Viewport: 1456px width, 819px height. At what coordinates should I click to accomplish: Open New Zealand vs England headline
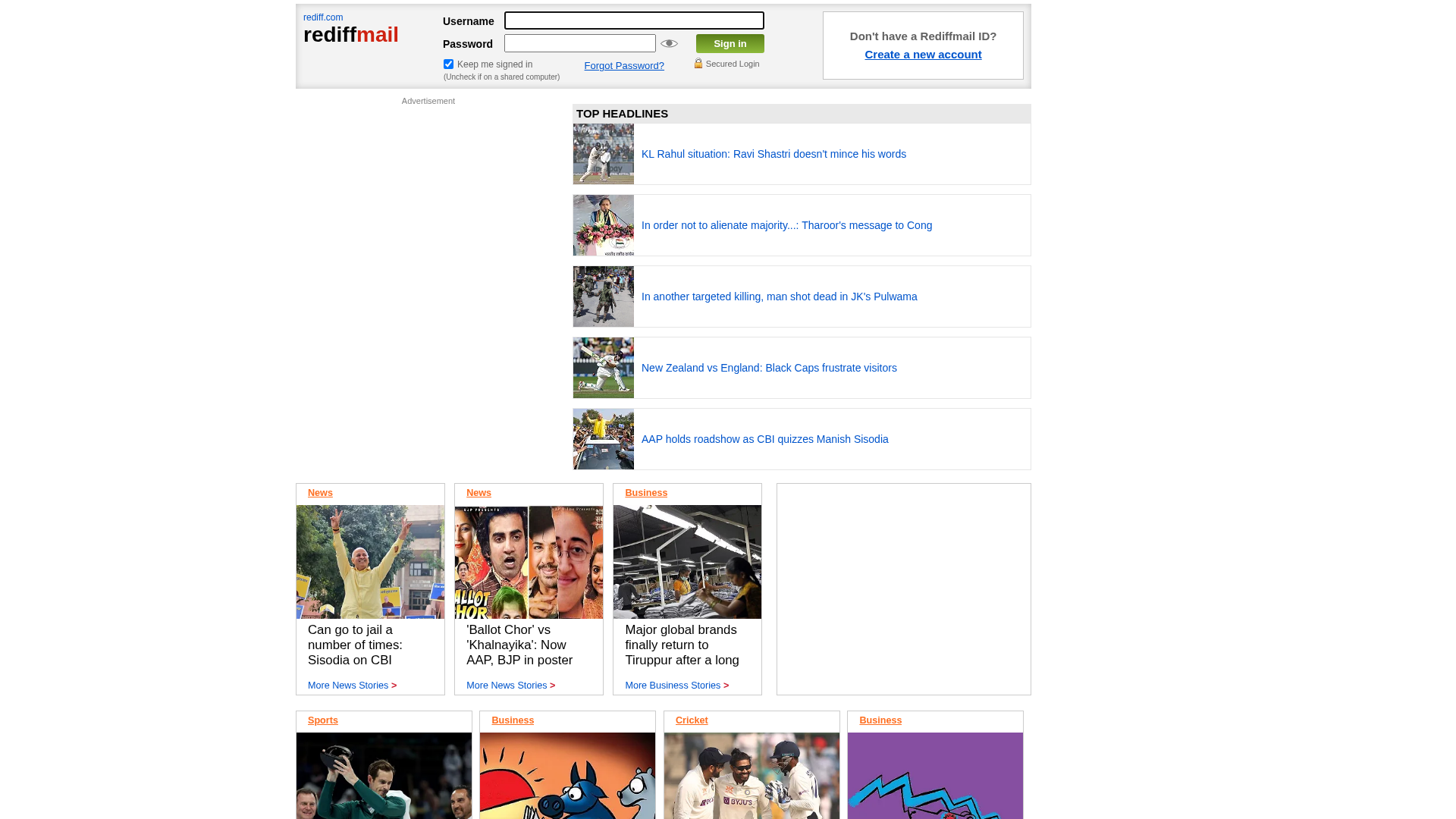769,368
